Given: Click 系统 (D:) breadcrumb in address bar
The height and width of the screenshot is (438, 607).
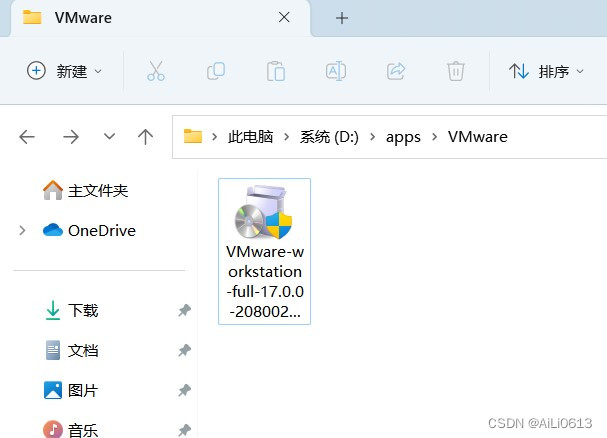Looking at the screenshot, I should 329,137.
